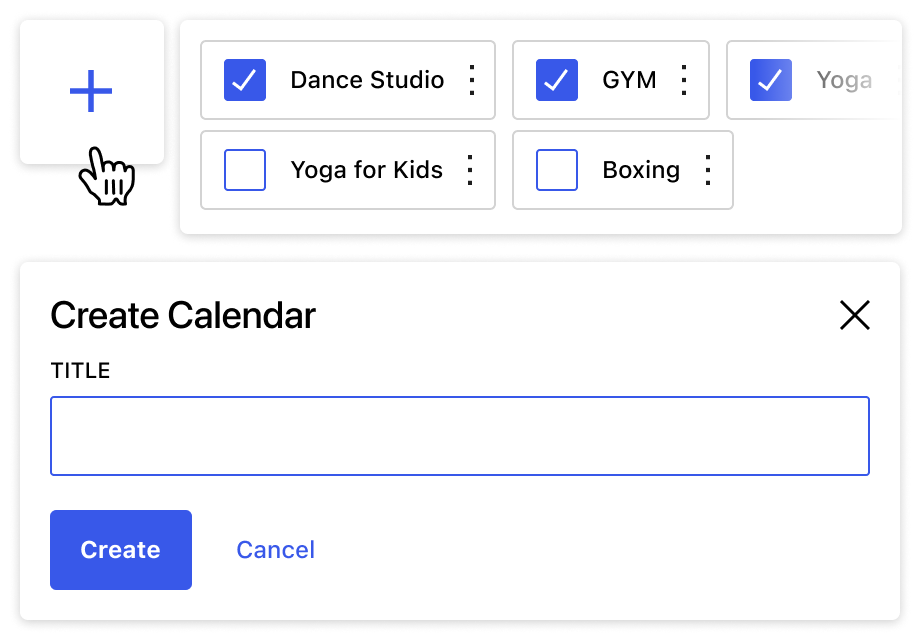The width and height of the screenshot is (920, 640).
Task: Click the partially visible Yoga label
Action: click(844, 80)
